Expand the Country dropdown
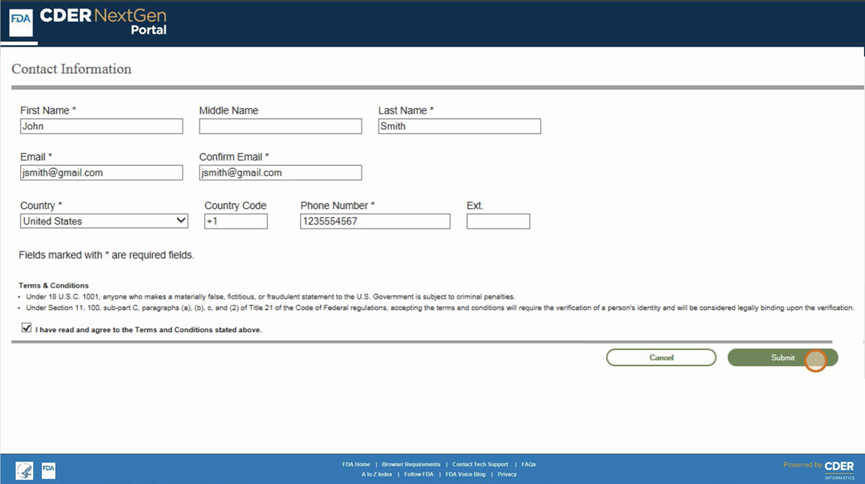The image size is (865, 484). tap(104, 221)
